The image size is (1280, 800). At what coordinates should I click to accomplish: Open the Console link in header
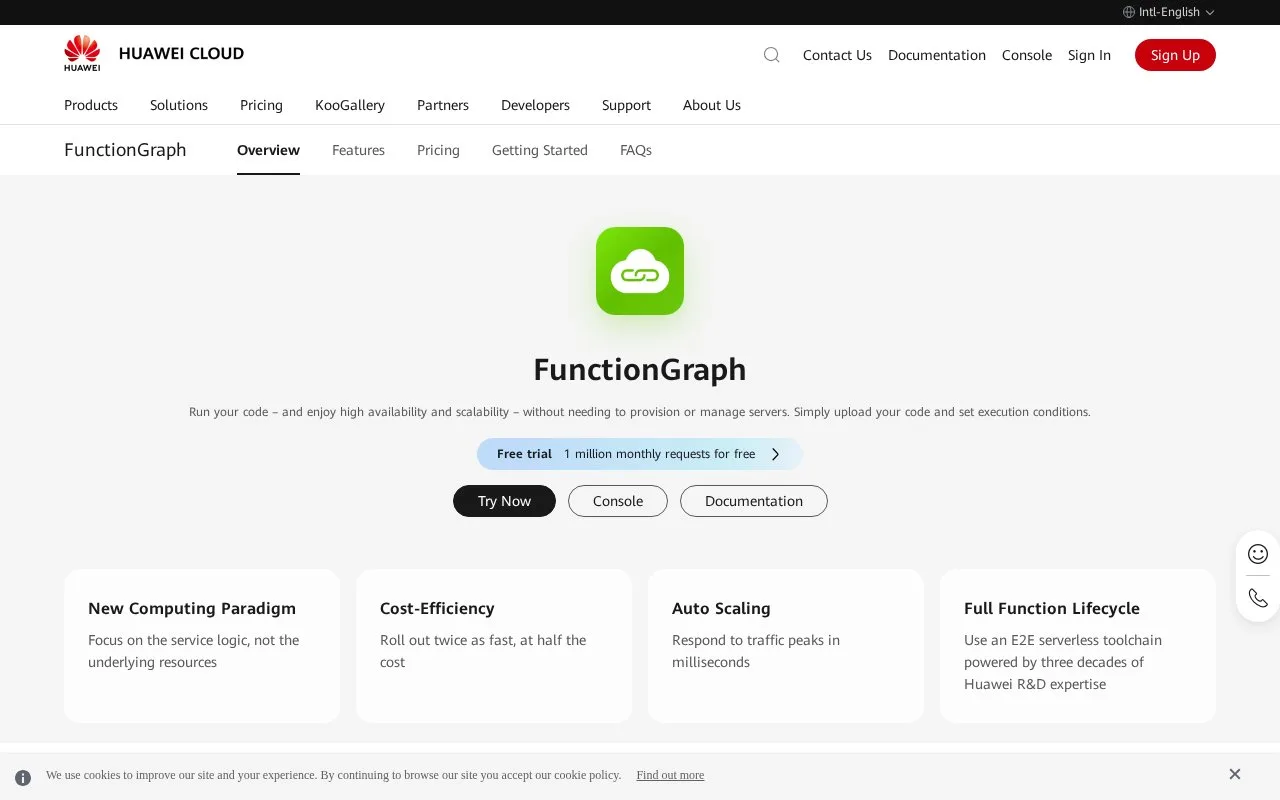point(1027,55)
